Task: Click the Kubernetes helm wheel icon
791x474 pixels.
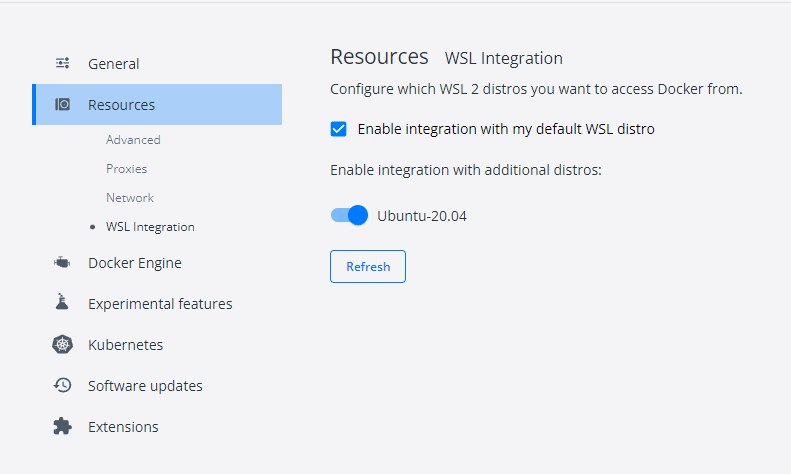Action: pyautogui.click(x=62, y=345)
